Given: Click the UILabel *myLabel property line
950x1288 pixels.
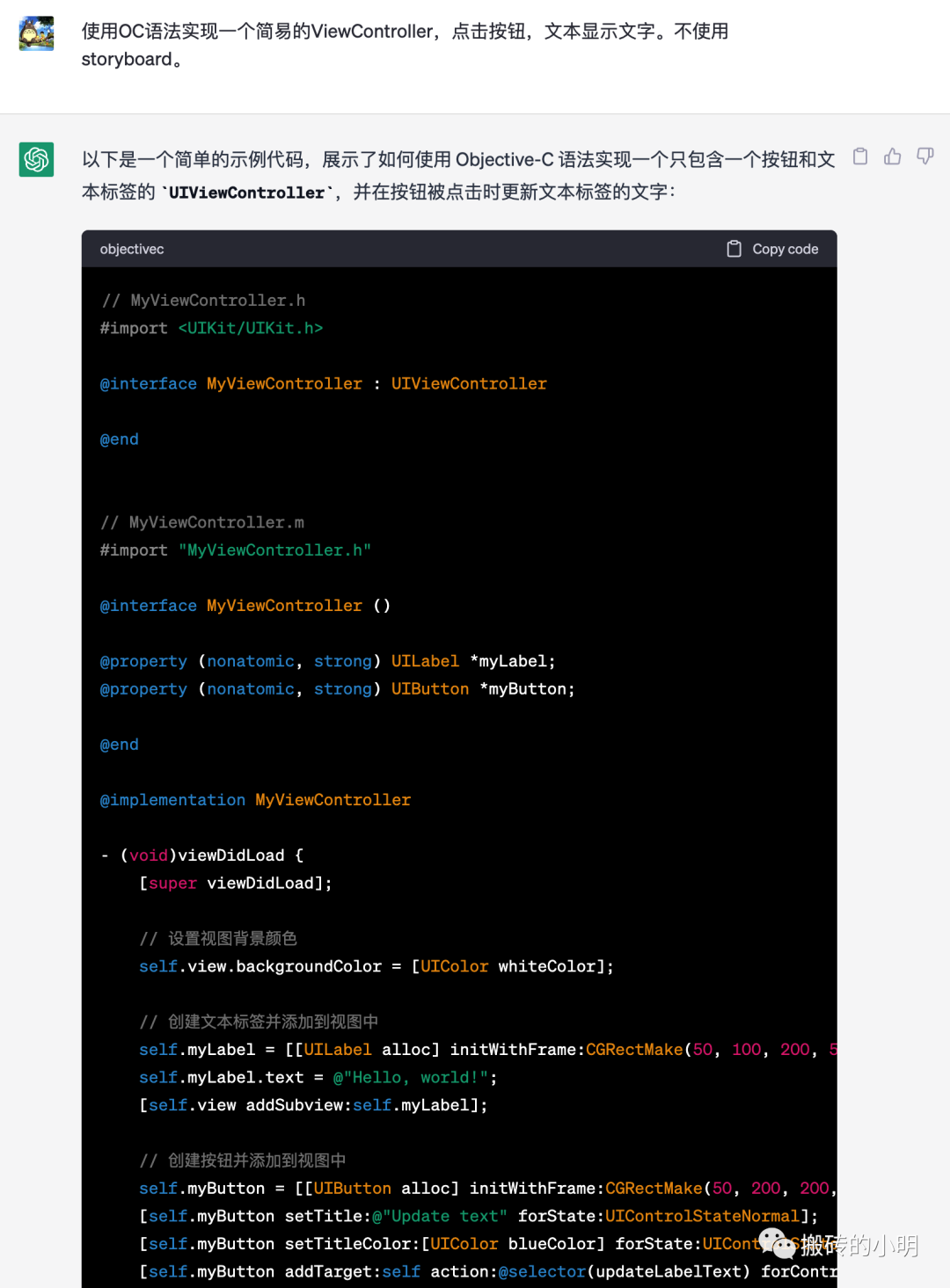Looking at the screenshot, I should [327, 661].
